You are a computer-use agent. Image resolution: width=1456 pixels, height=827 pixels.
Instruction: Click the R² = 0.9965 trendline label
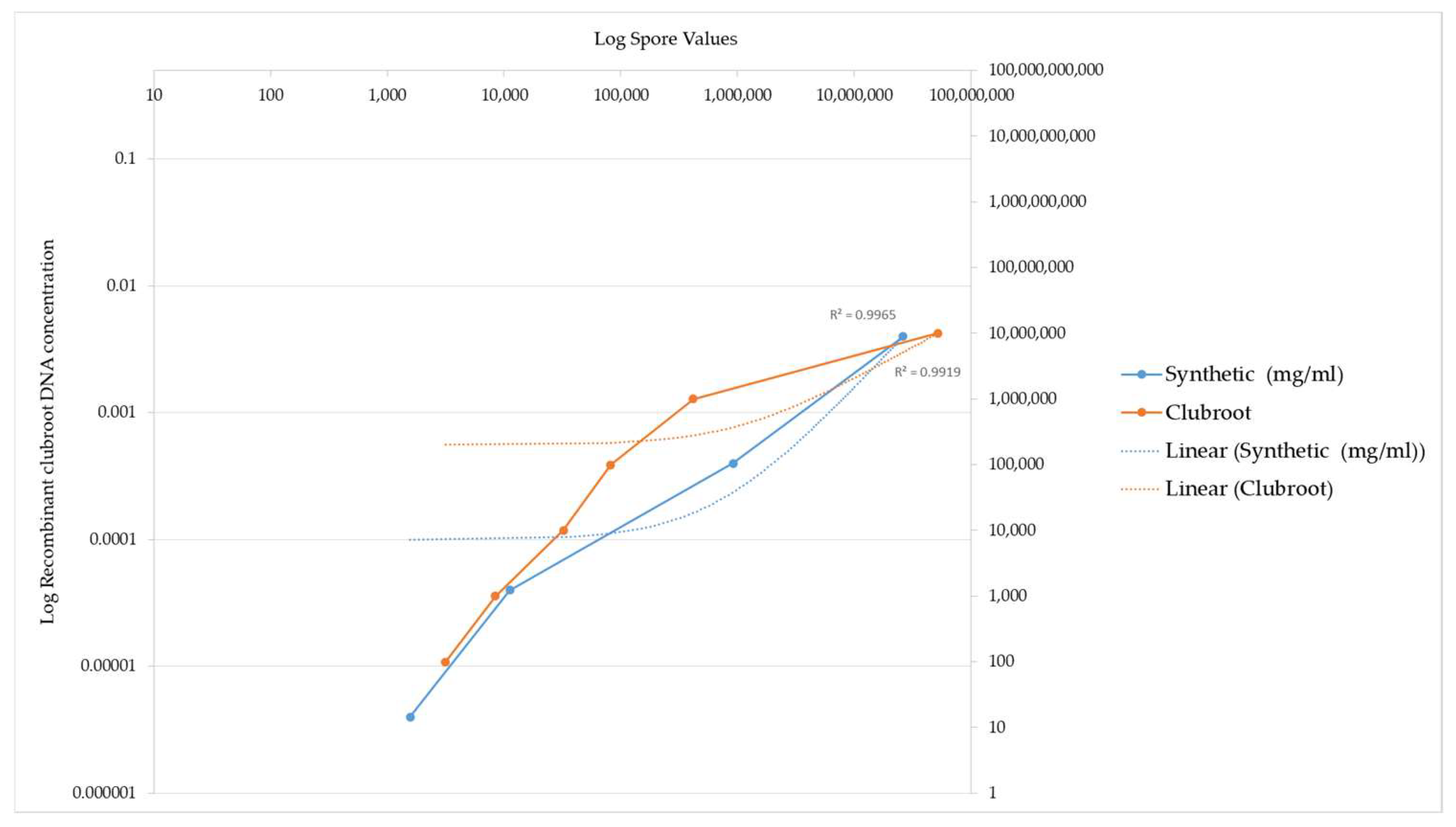point(862,314)
